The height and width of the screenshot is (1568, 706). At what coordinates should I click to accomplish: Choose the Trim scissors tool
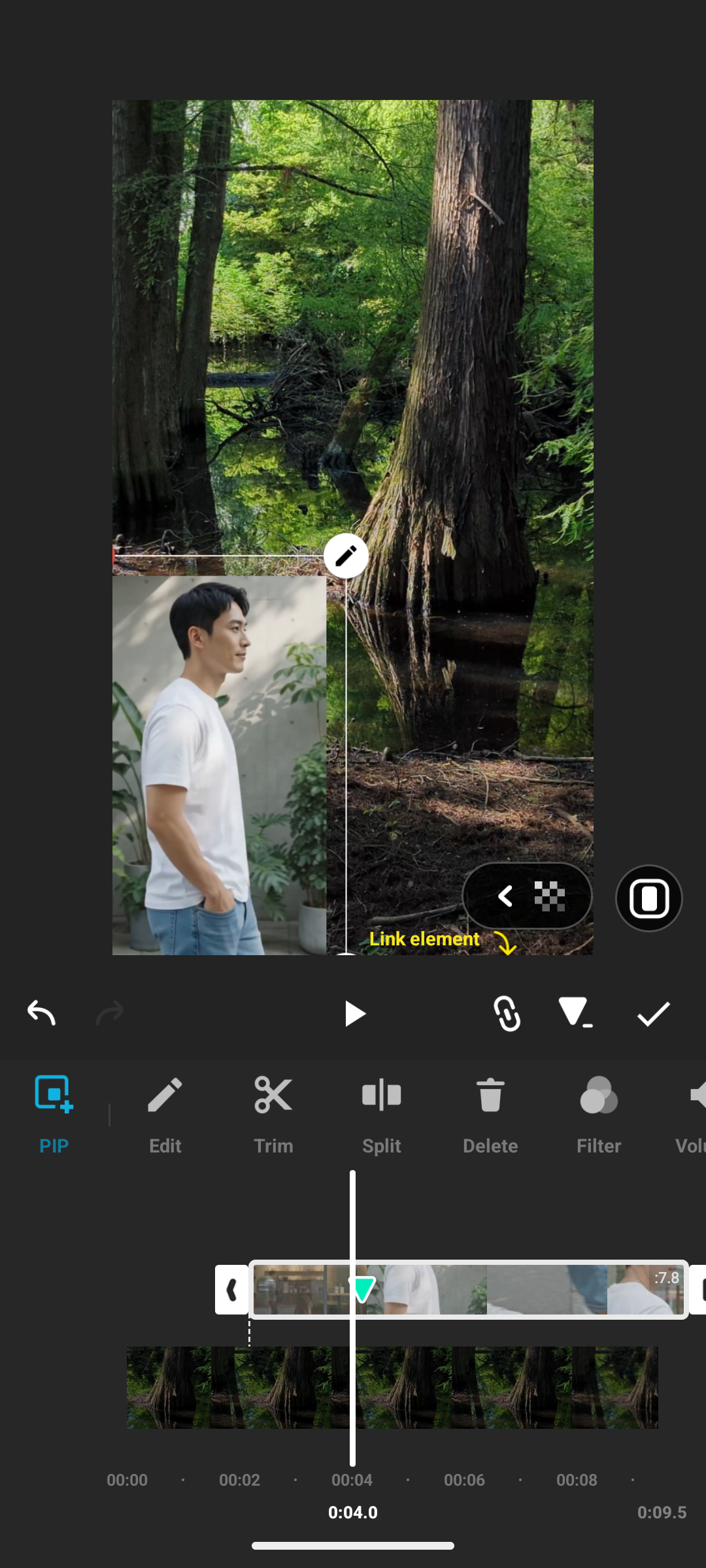tap(273, 1115)
